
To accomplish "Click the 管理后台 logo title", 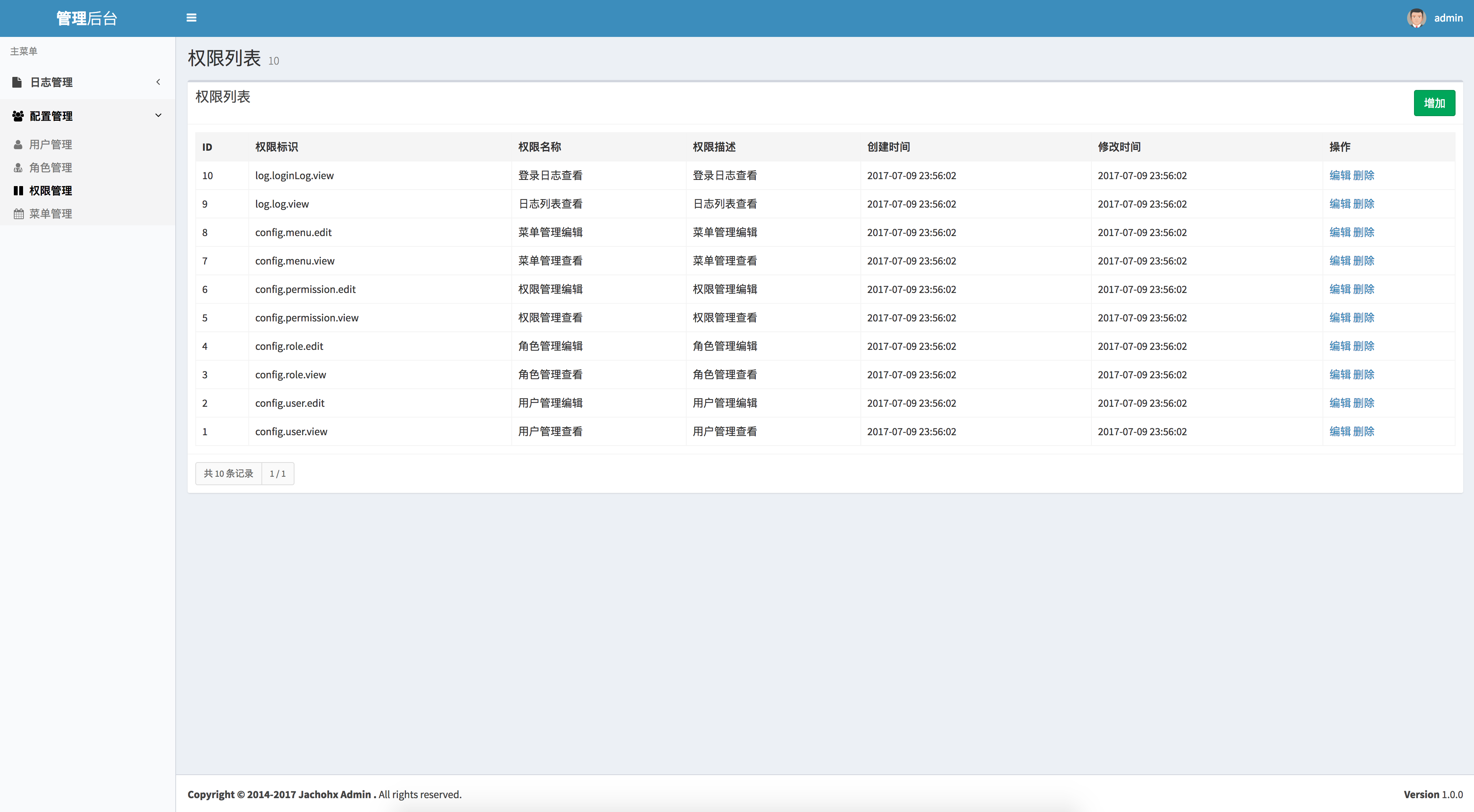I will click(x=87, y=18).
